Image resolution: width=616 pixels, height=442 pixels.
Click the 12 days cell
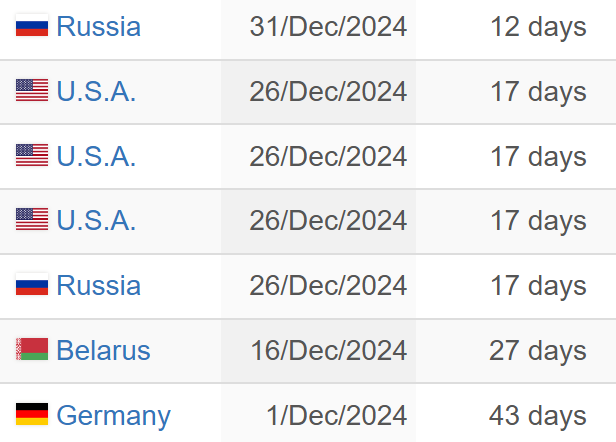pos(538,27)
